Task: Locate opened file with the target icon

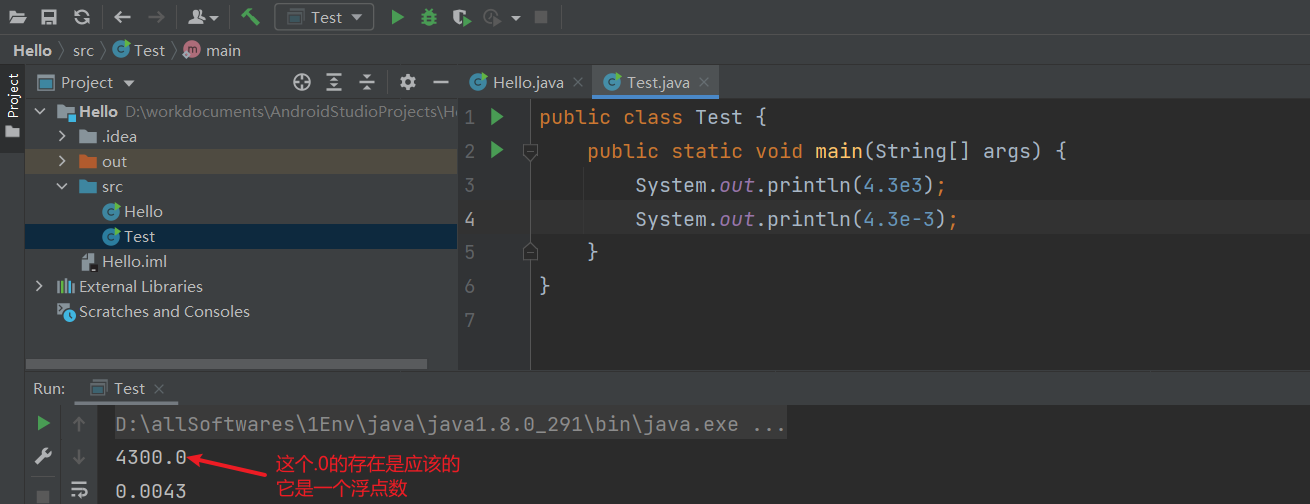Action: tap(302, 82)
